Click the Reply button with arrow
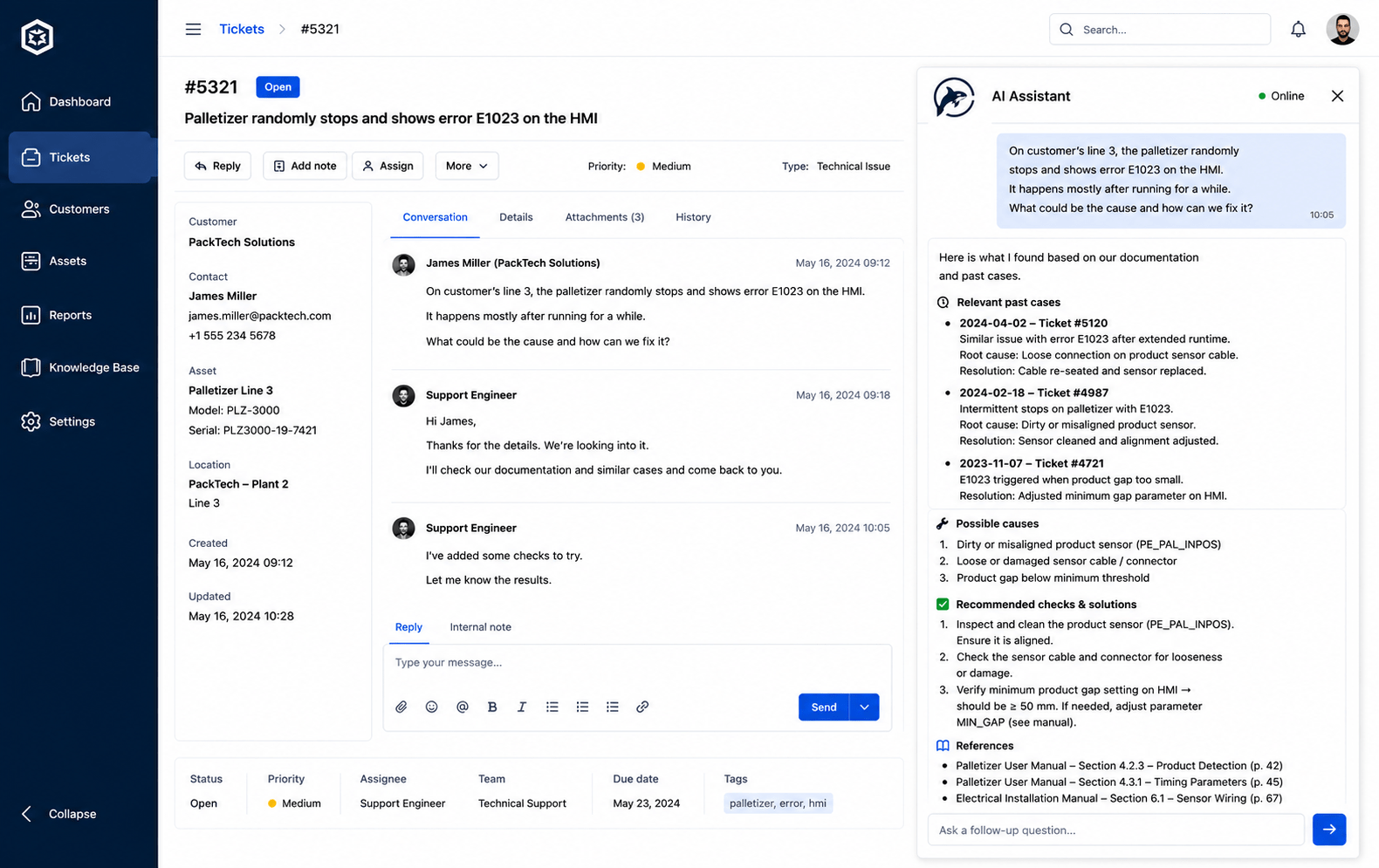Screen dimensions: 1379x868 pyautogui.click(x=217, y=166)
